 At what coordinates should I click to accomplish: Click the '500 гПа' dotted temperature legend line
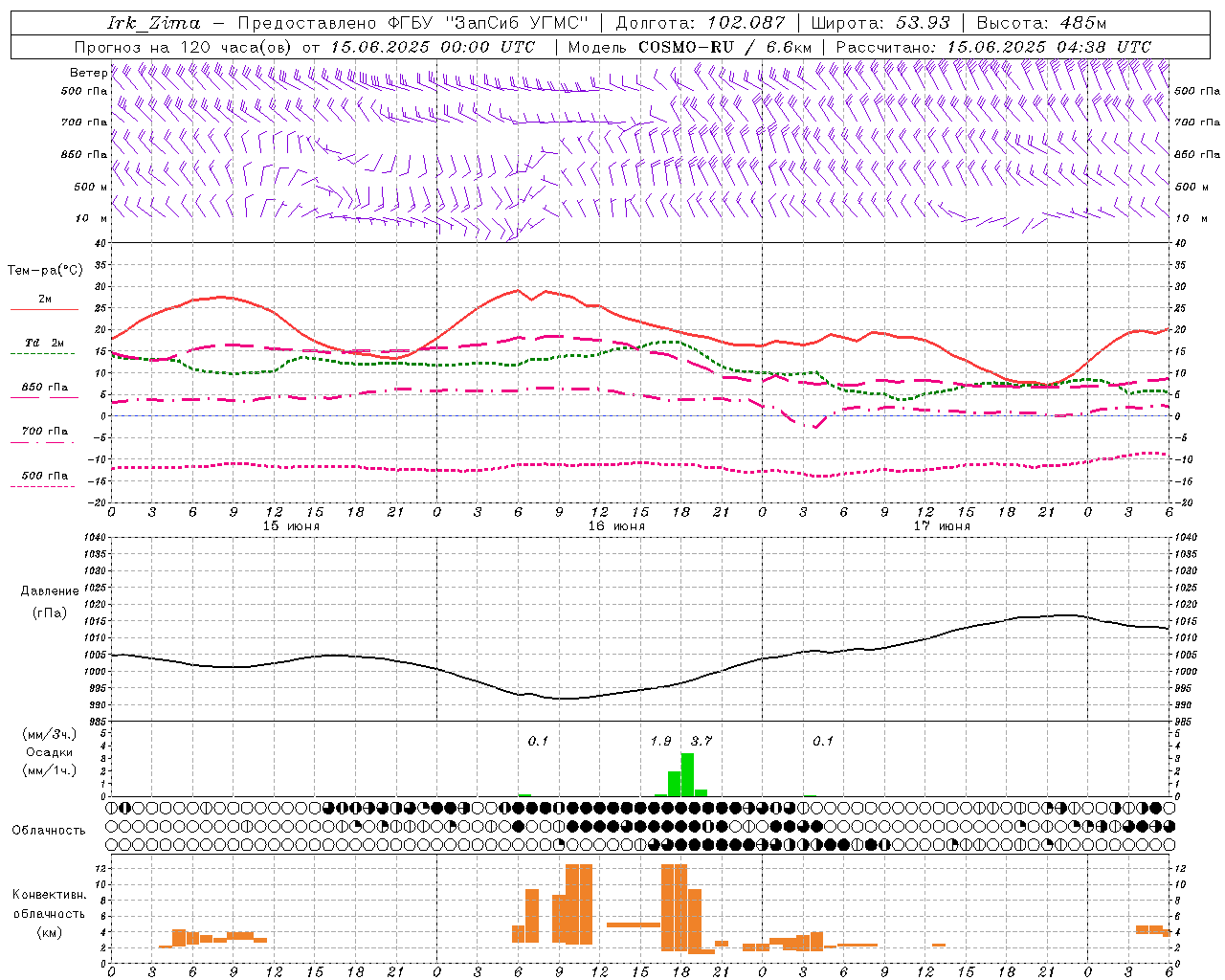[x=44, y=486]
